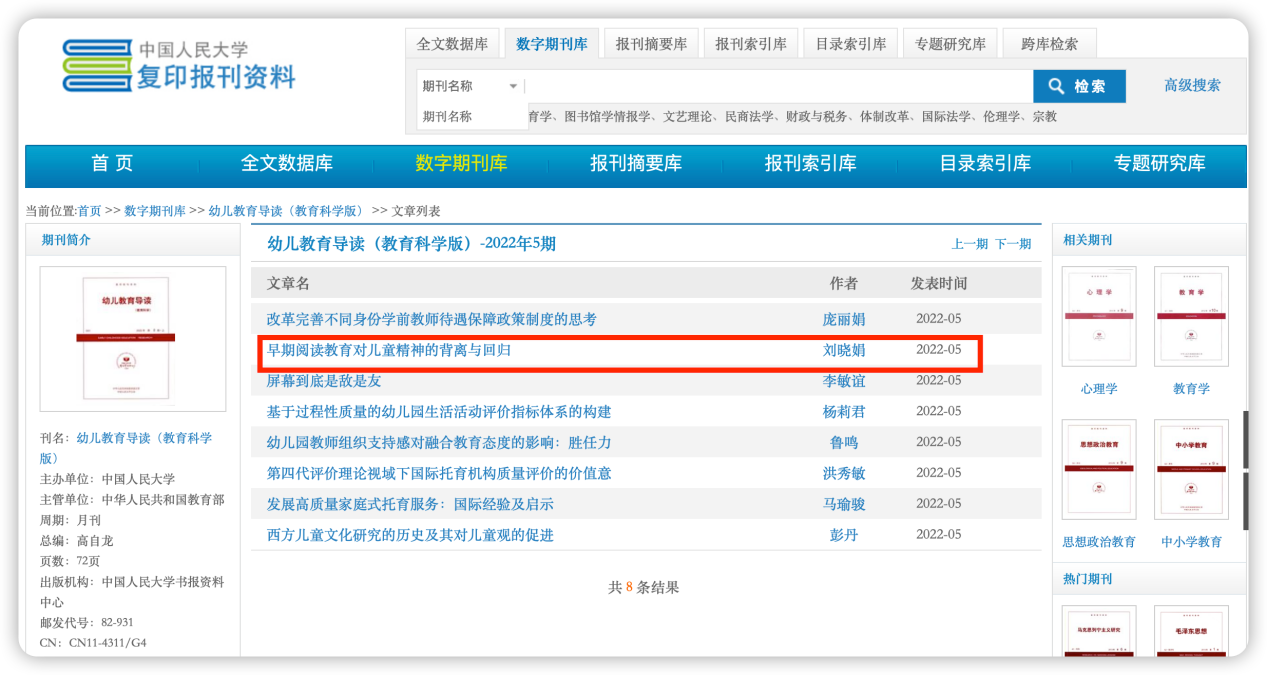Open the 期刊名称 search field dropdown
This screenshot has height=675, width=1267.
471,86
